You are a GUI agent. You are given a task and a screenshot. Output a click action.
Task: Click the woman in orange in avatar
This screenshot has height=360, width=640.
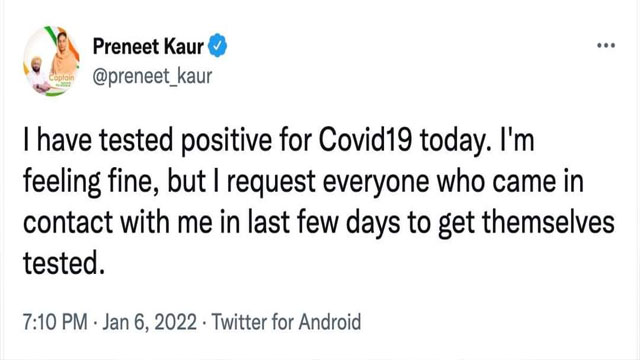tap(64, 51)
